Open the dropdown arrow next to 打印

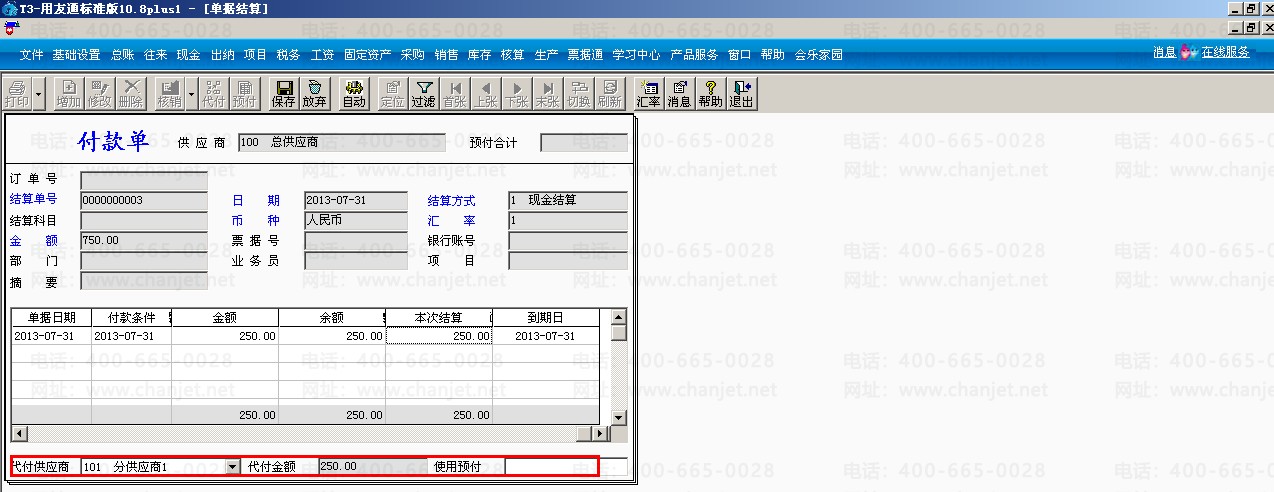pyautogui.click(x=38, y=93)
